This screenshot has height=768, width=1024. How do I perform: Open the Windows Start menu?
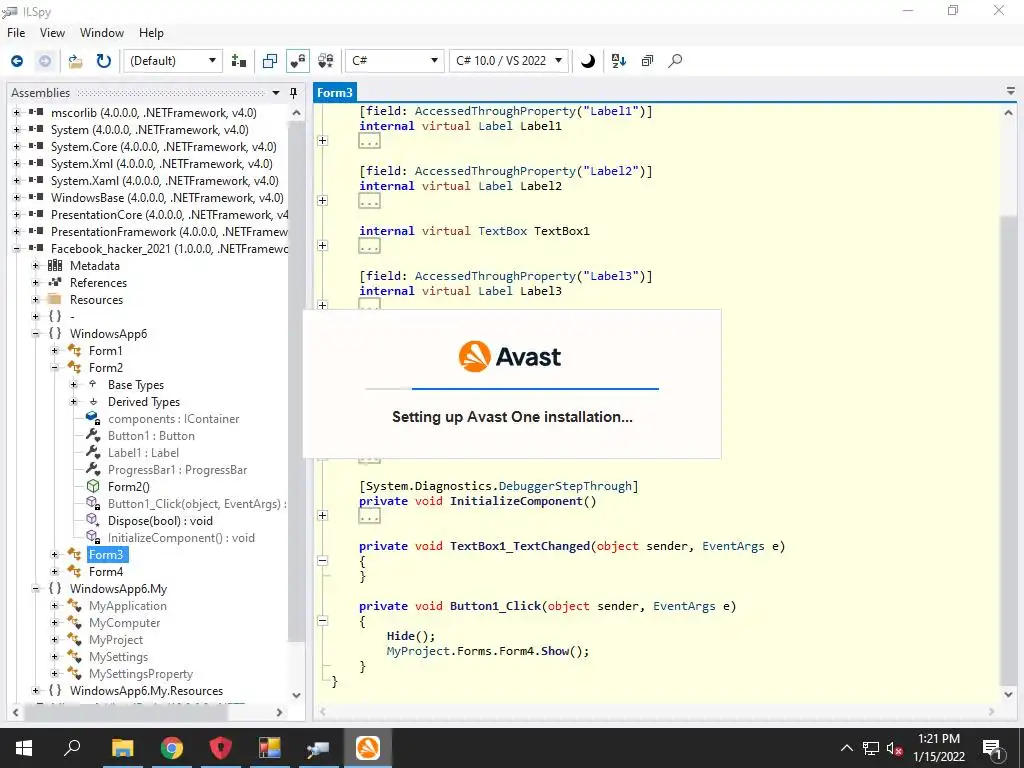pyautogui.click(x=24, y=748)
